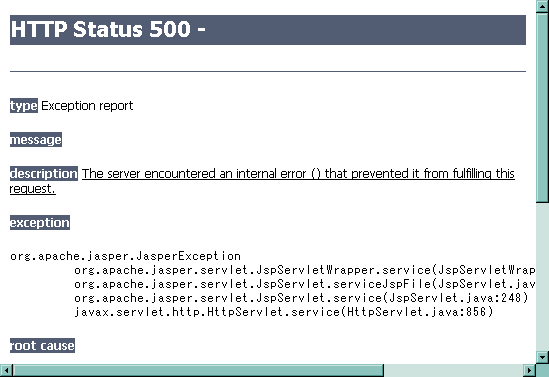Image resolution: width=549 pixels, height=377 pixels.
Task: Click the horizontal scrollbar right arrow
Action: coord(529,370)
